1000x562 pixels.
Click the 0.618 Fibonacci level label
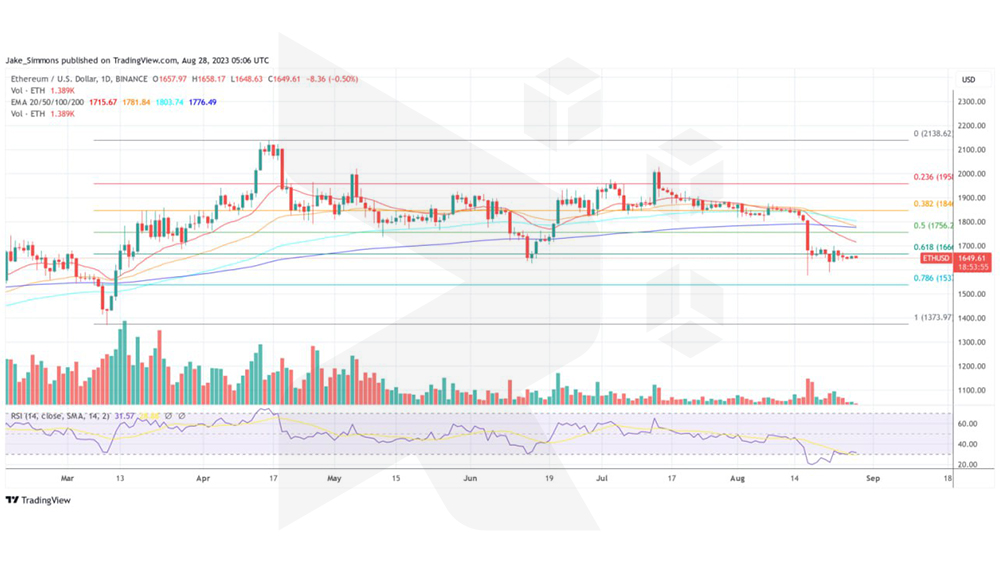pyautogui.click(x=931, y=246)
